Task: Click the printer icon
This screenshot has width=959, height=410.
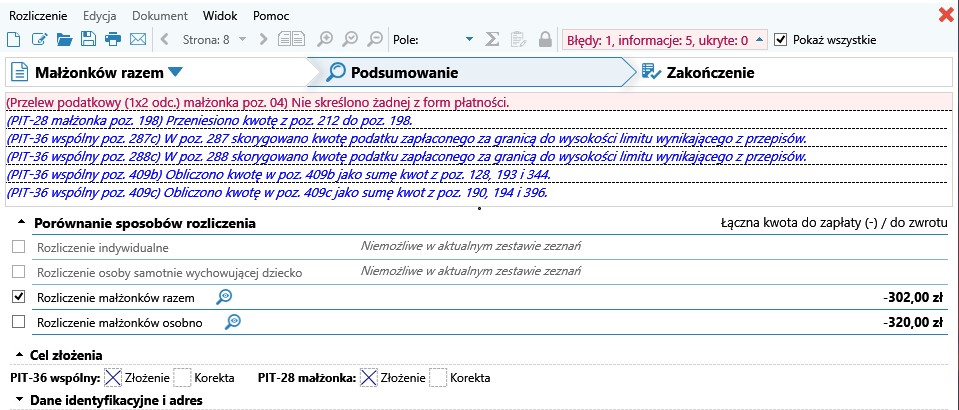Action: click(x=113, y=40)
